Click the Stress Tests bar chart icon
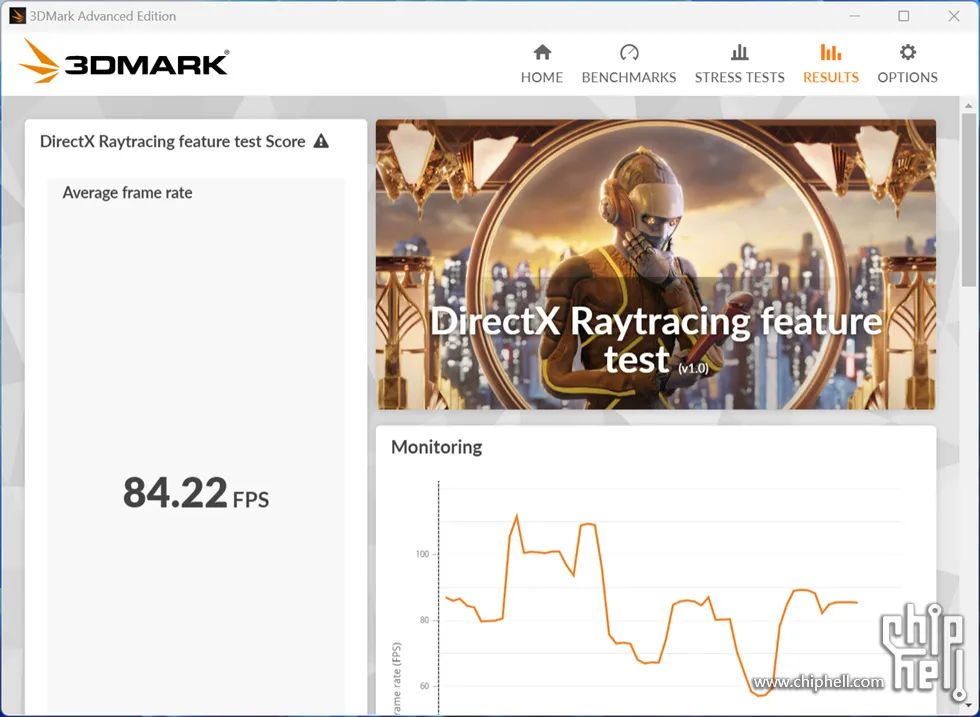 pyautogui.click(x=739, y=53)
